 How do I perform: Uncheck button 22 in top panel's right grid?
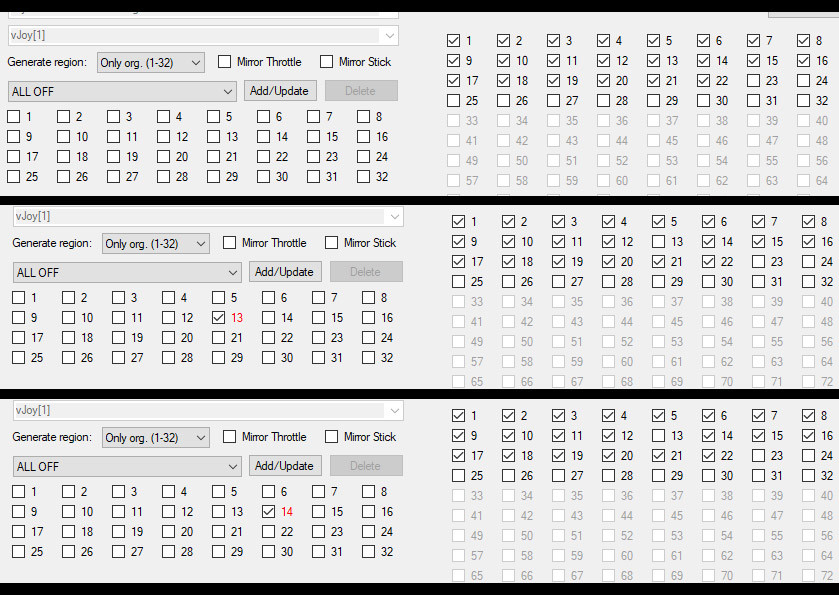click(x=703, y=80)
